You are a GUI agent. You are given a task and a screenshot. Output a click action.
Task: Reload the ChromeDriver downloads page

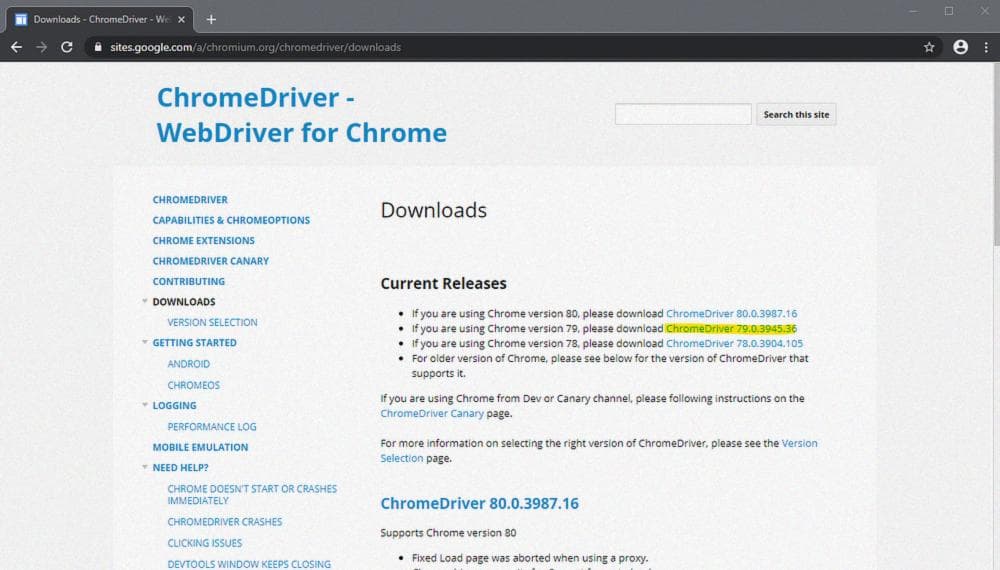click(x=66, y=47)
